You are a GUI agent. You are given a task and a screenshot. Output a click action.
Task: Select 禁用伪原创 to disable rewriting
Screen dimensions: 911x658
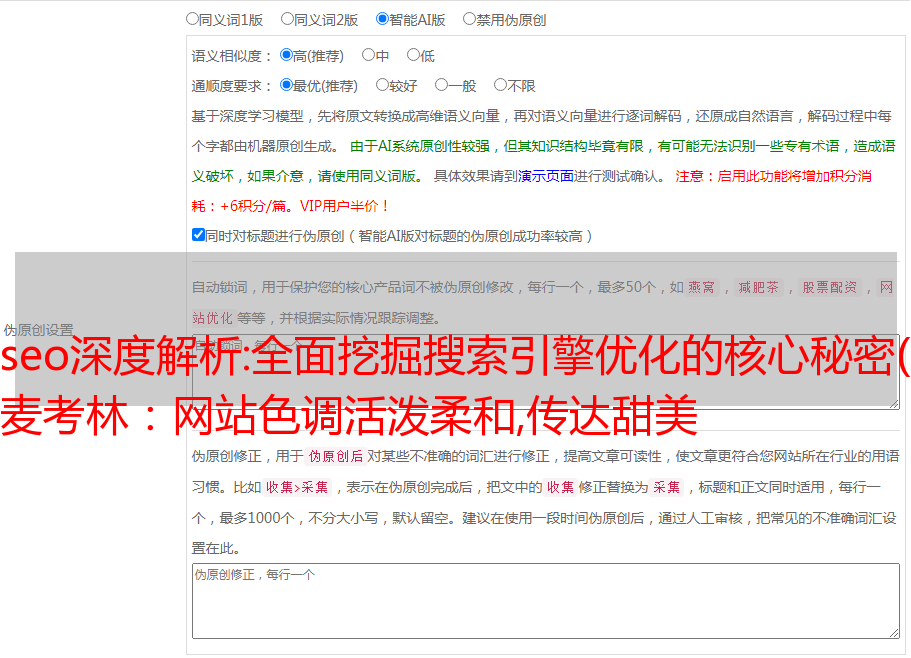(469, 19)
